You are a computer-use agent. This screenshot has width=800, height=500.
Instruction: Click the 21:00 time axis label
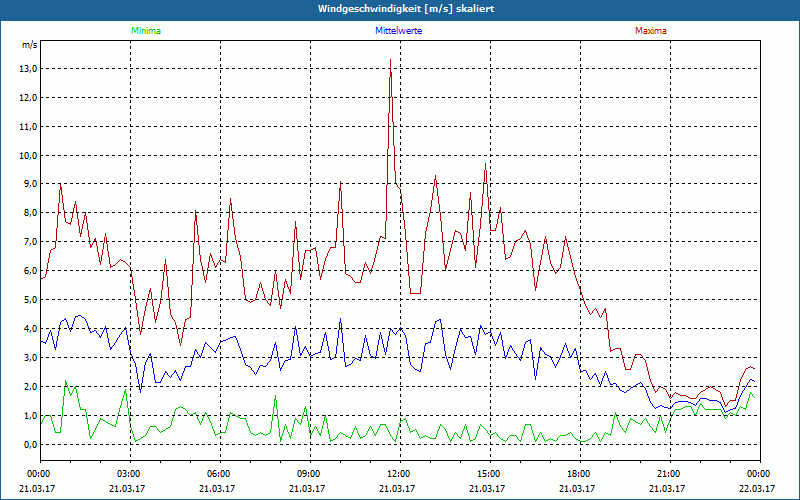[x=670, y=473]
